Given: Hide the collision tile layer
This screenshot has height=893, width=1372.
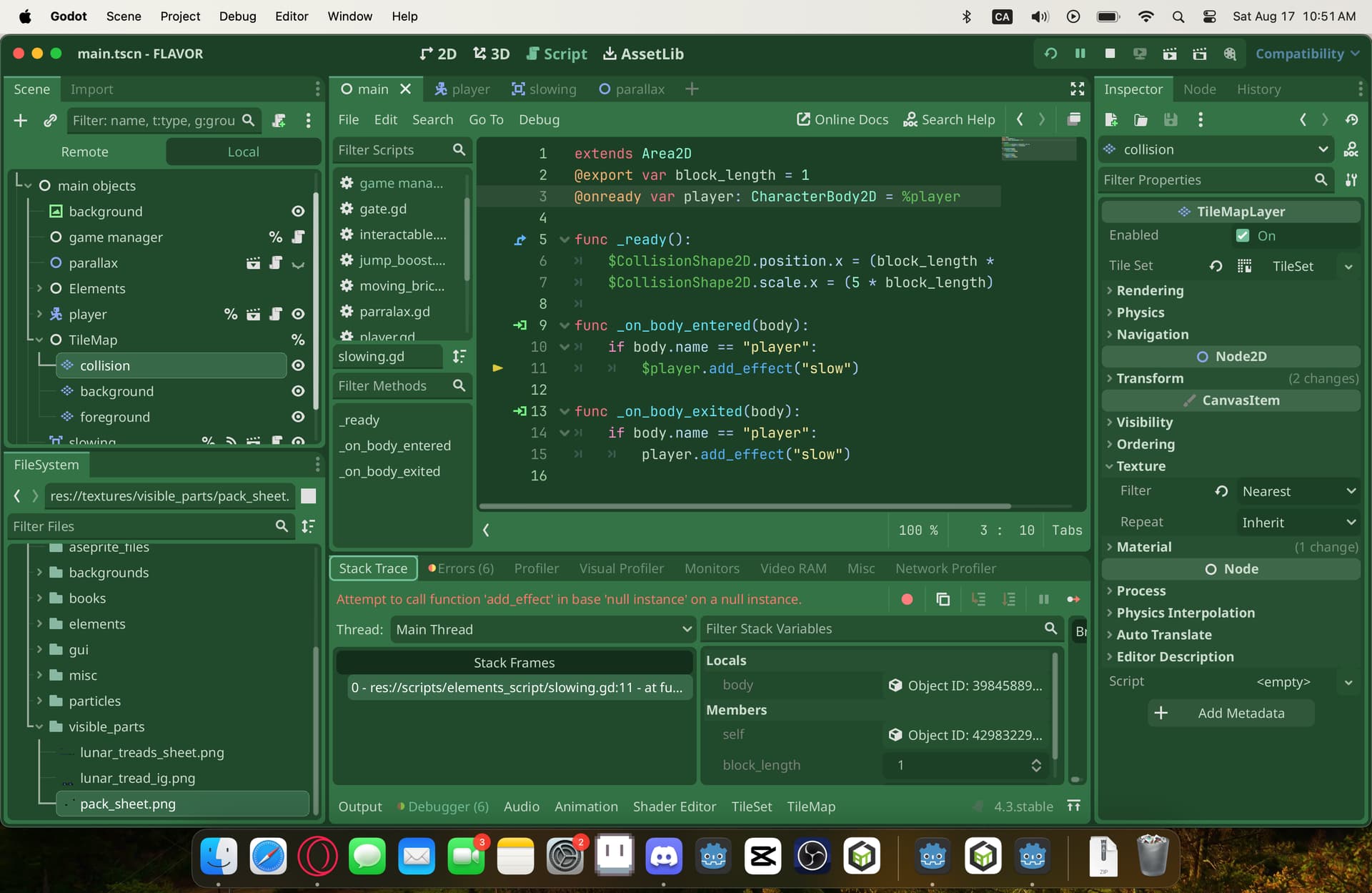Looking at the screenshot, I should (x=298, y=365).
